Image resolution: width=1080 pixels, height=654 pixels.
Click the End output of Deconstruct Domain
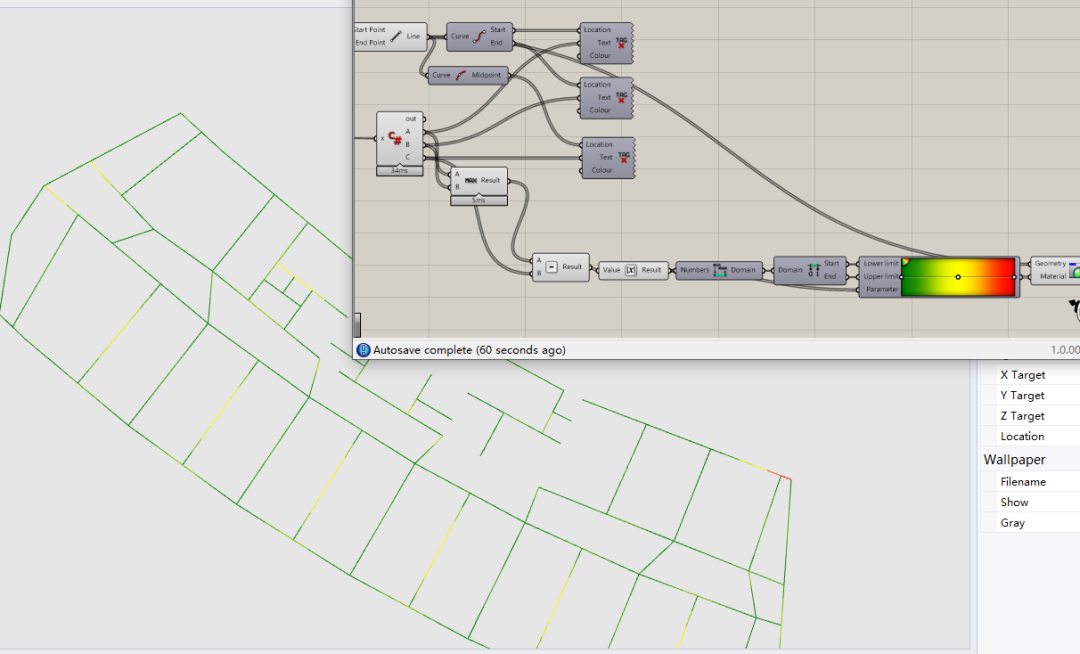tap(831, 276)
